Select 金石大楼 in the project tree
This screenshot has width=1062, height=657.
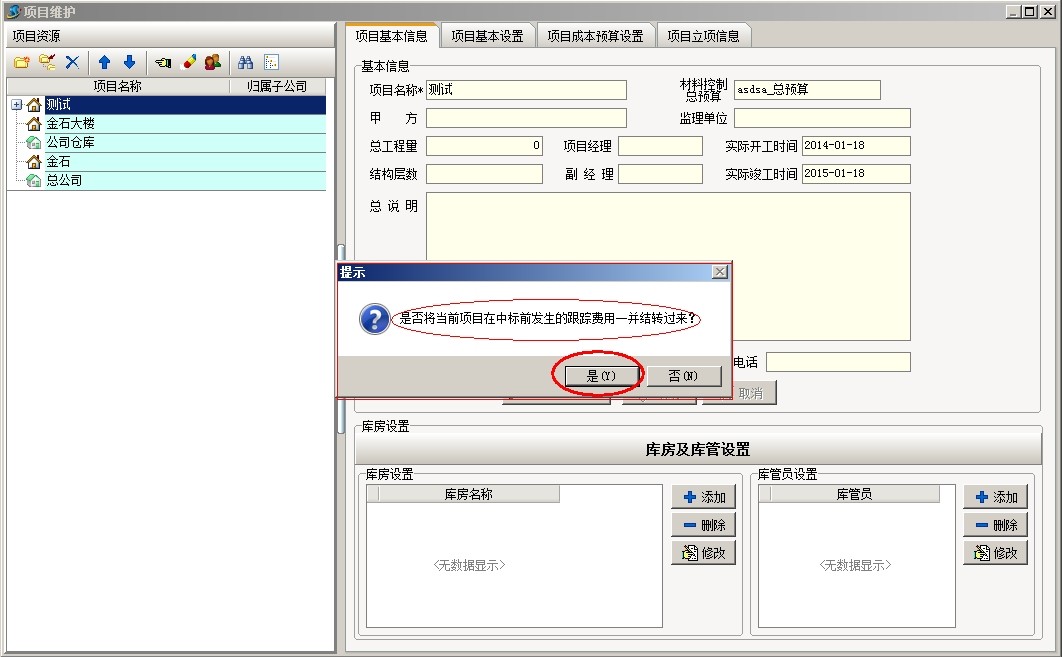[70, 124]
